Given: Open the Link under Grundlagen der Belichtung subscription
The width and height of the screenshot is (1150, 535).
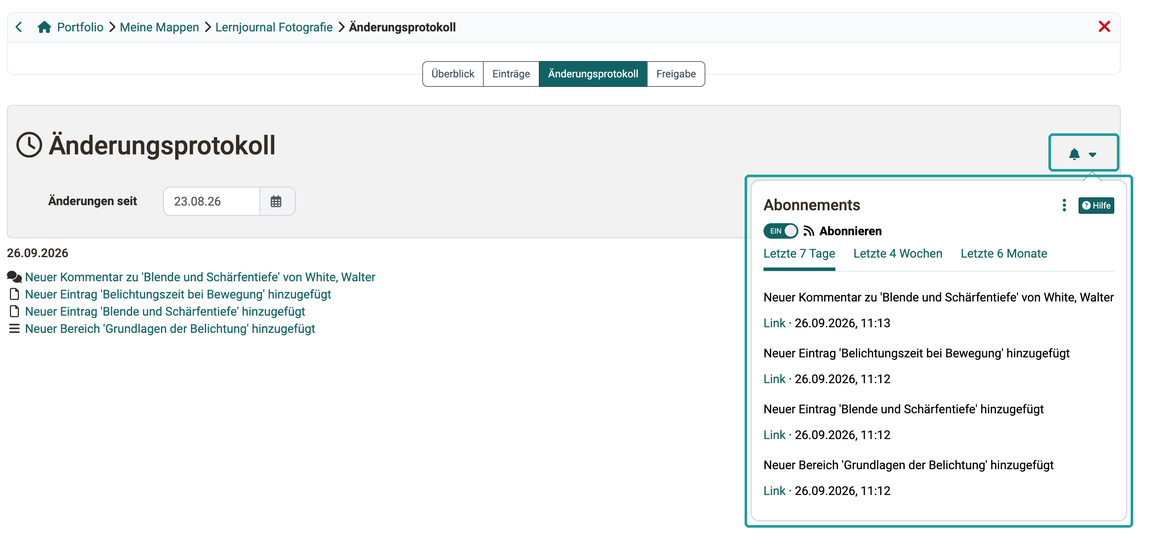Looking at the screenshot, I should point(774,490).
